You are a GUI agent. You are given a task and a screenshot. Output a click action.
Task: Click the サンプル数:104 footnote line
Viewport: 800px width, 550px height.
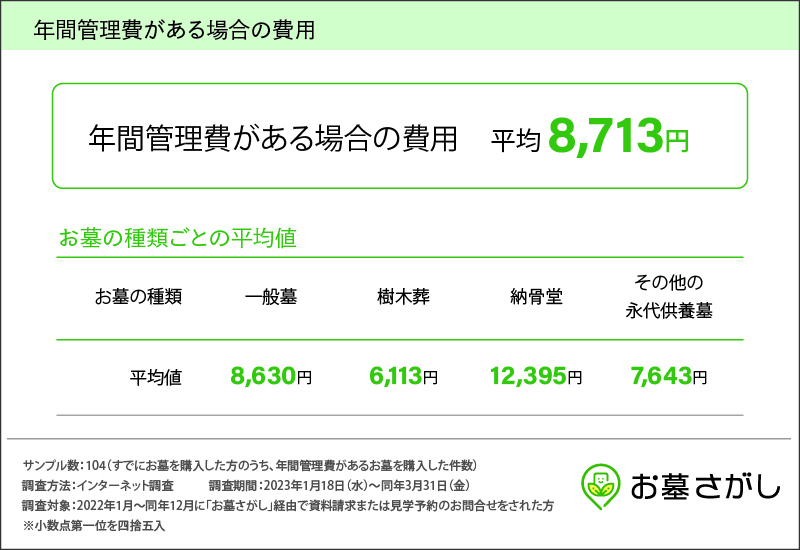pyautogui.click(x=250, y=465)
